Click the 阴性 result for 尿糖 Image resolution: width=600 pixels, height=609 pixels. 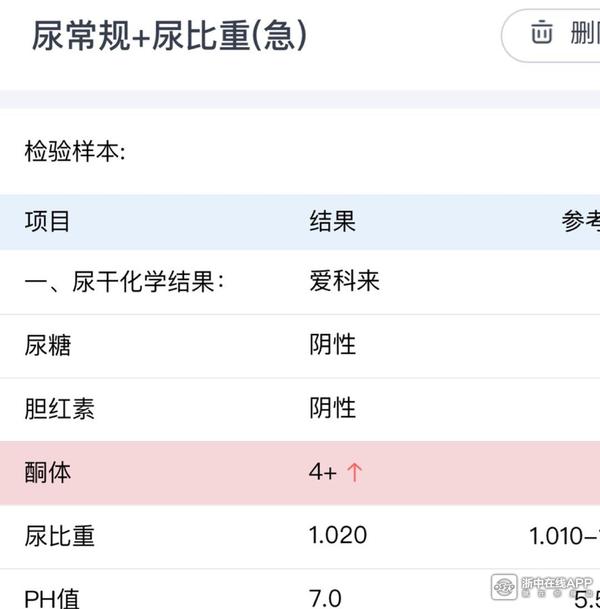coord(332,345)
